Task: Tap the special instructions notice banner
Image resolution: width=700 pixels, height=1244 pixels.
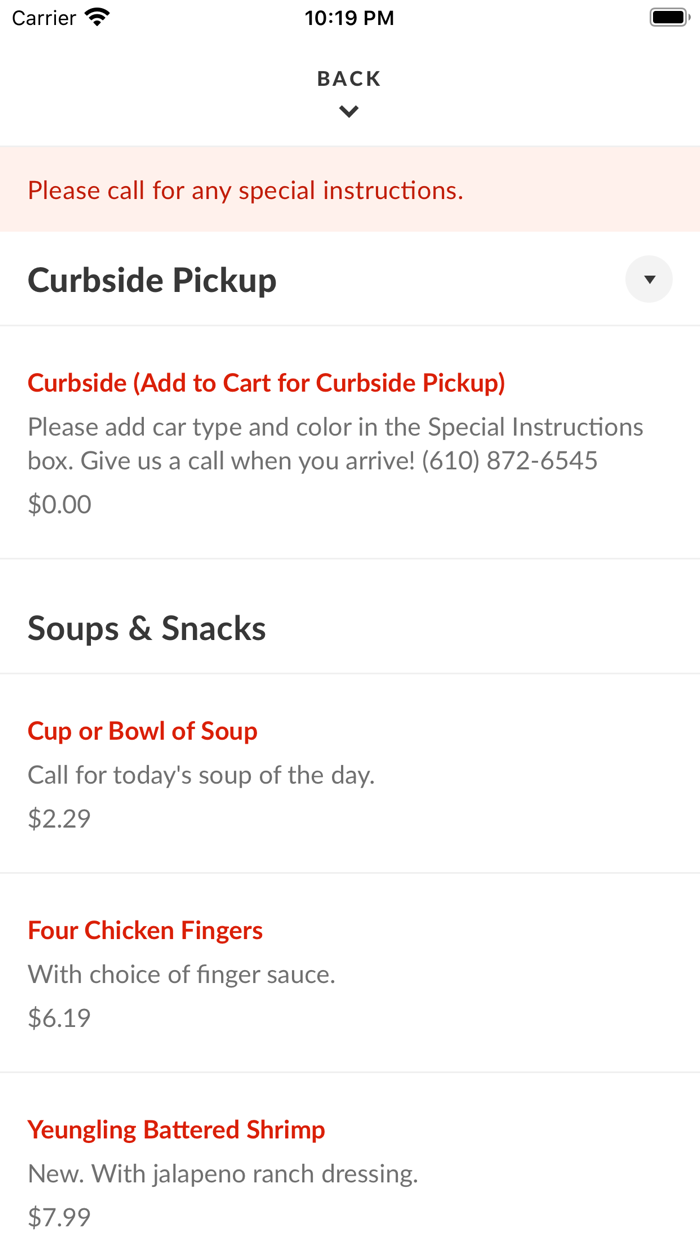Action: (245, 190)
